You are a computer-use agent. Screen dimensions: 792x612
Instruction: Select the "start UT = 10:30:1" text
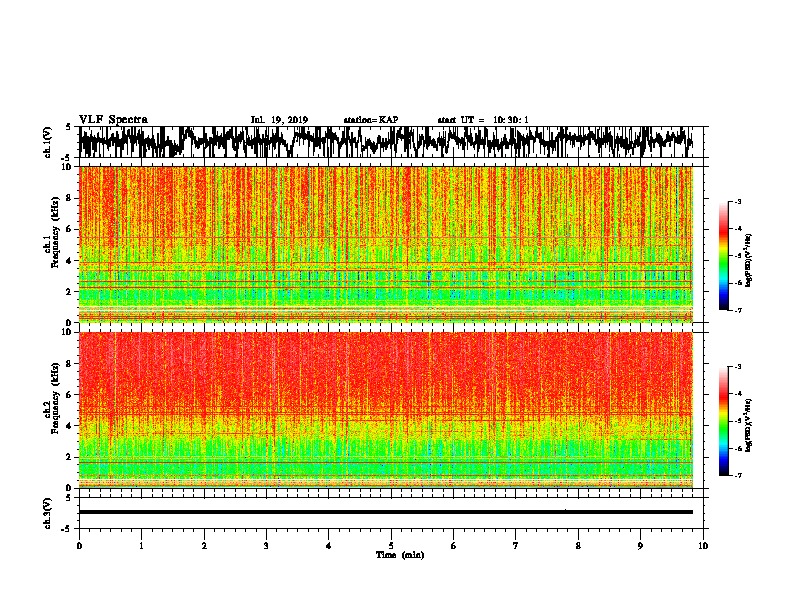(483, 120)
